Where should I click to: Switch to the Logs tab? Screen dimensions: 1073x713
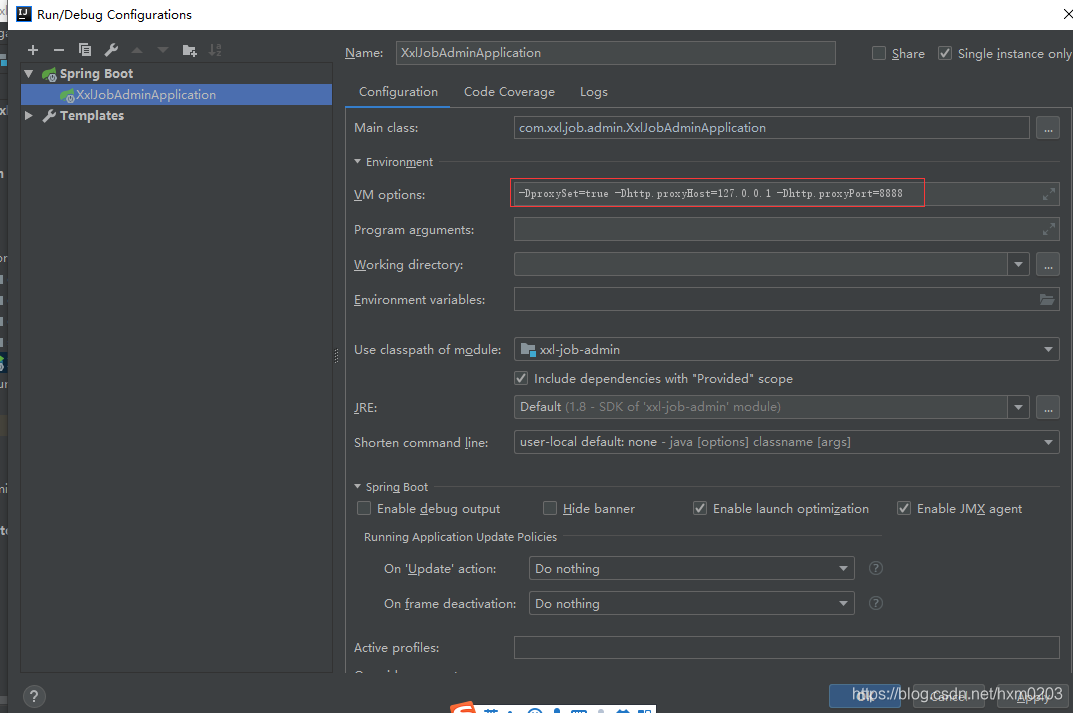coord(593,92)
